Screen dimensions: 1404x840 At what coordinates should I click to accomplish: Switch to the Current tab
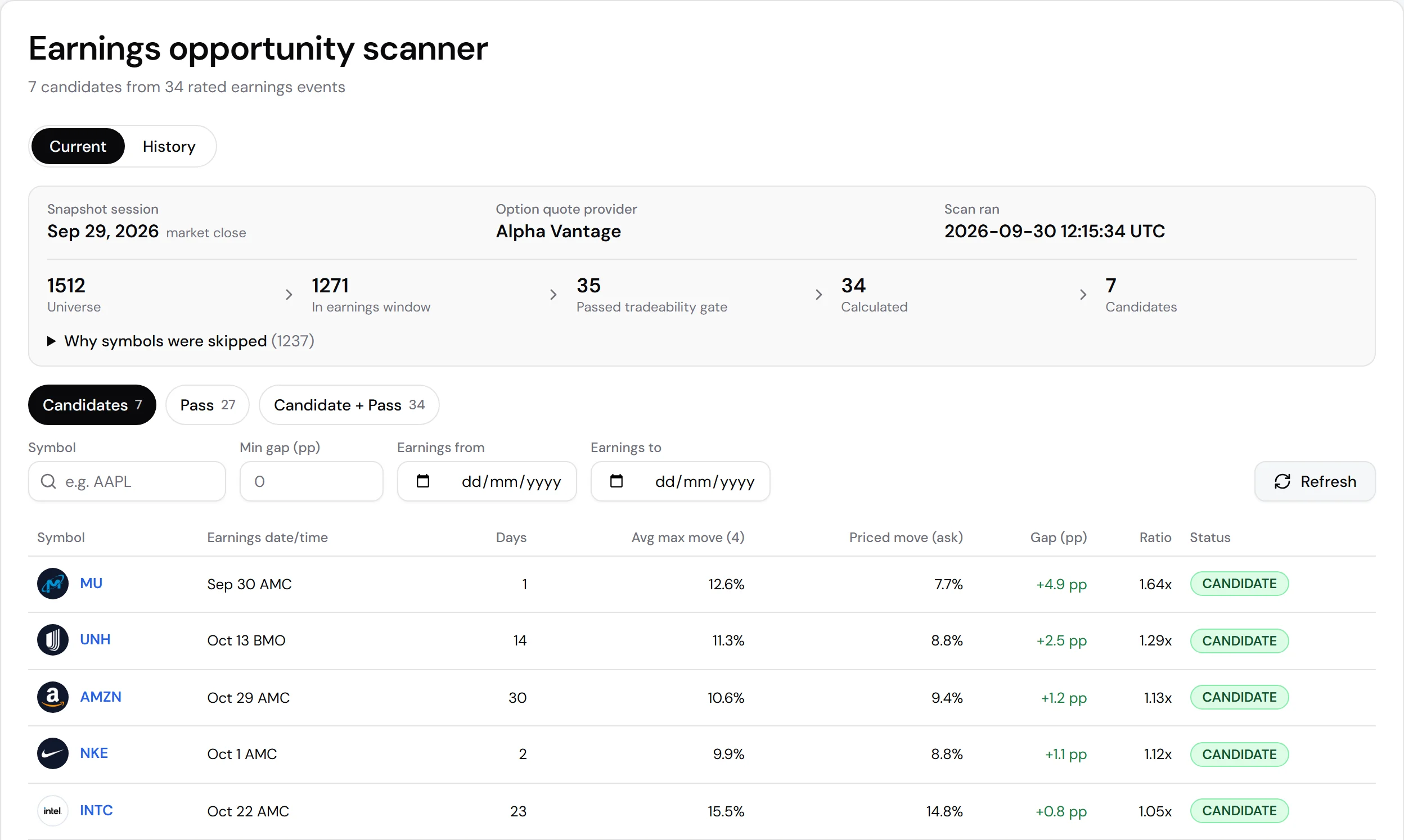(78, 146)
